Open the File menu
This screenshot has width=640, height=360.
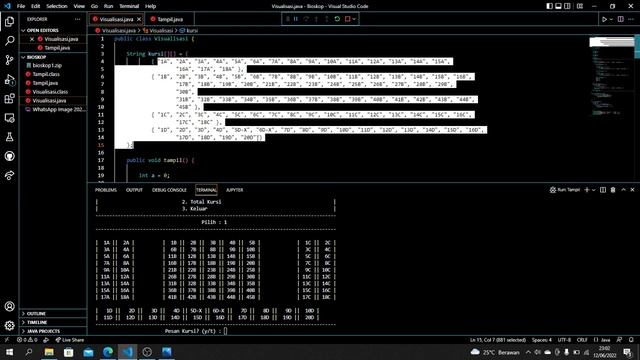21,6
